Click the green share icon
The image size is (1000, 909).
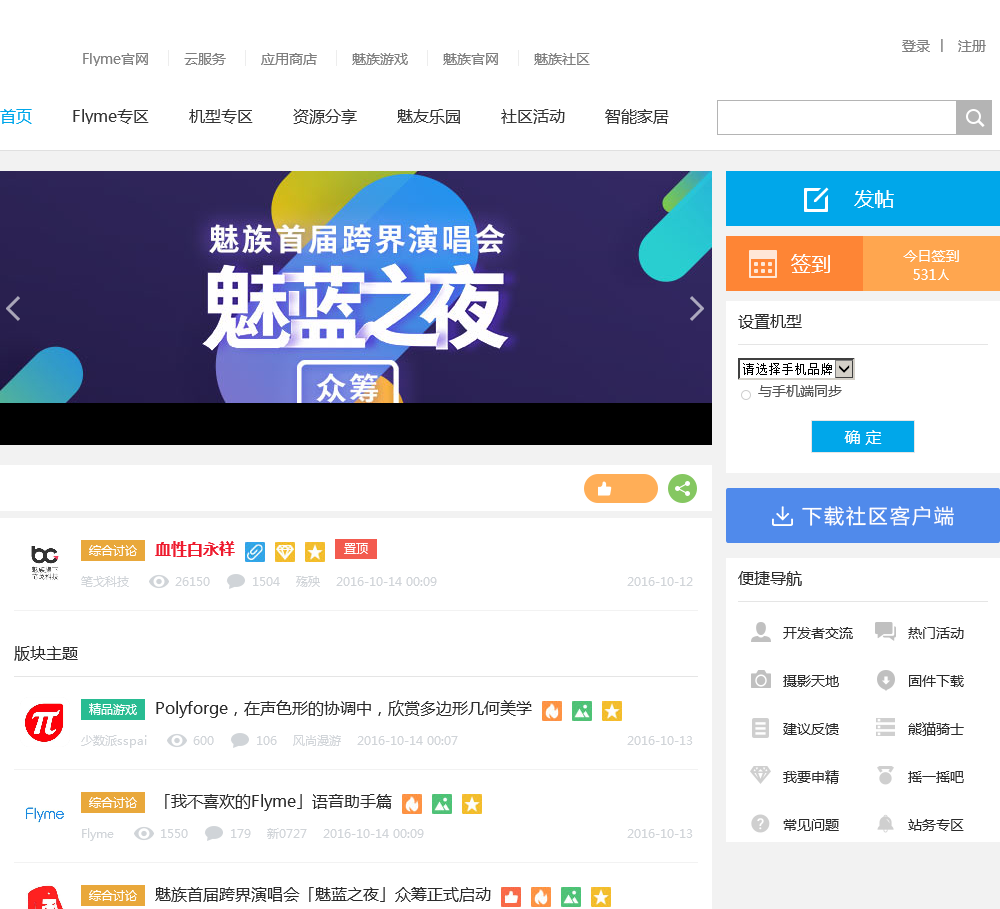(x=682, y=489)
